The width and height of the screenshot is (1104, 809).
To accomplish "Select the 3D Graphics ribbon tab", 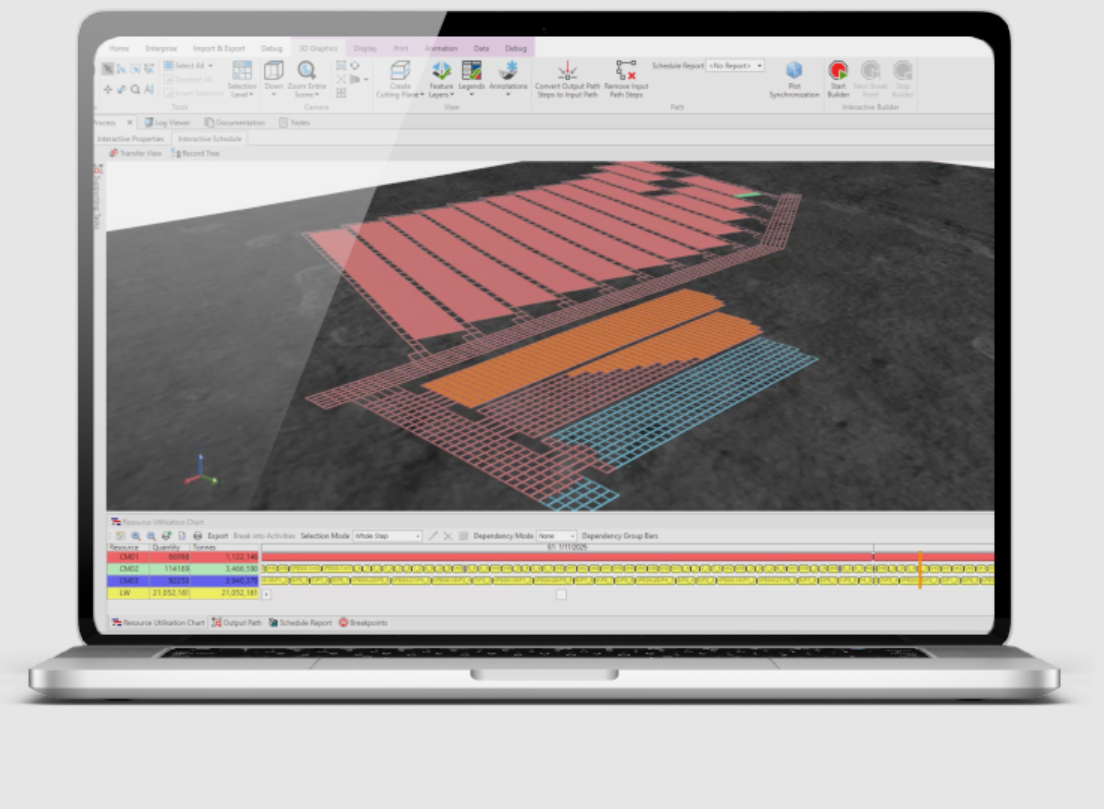I will point(318,49).
